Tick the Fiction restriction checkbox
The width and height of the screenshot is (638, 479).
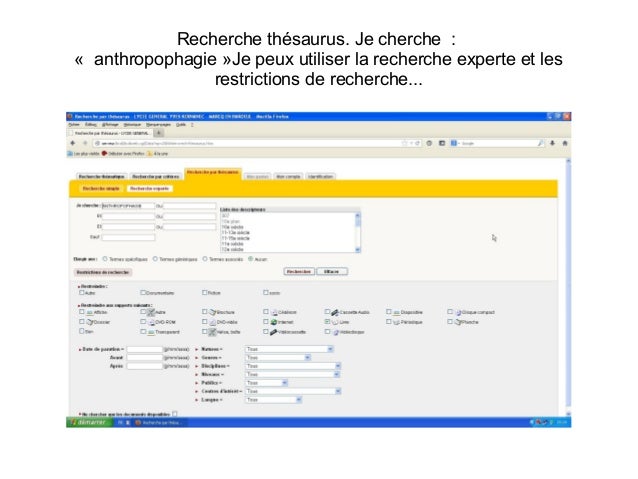[x=205, y=293]
